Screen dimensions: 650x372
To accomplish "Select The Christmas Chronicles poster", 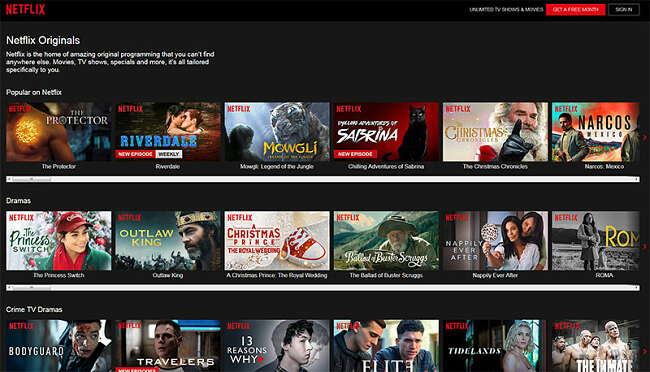I will point(495,132).
